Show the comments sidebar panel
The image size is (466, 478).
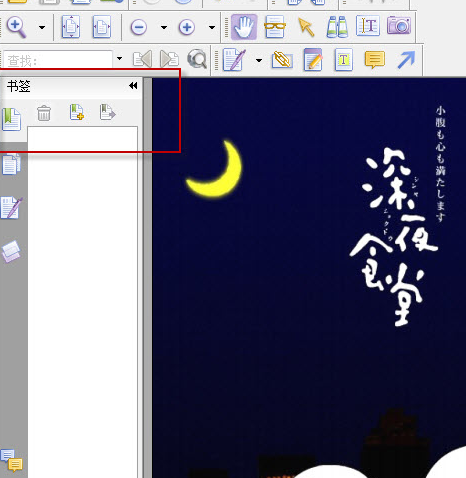[x=12, y=460]
